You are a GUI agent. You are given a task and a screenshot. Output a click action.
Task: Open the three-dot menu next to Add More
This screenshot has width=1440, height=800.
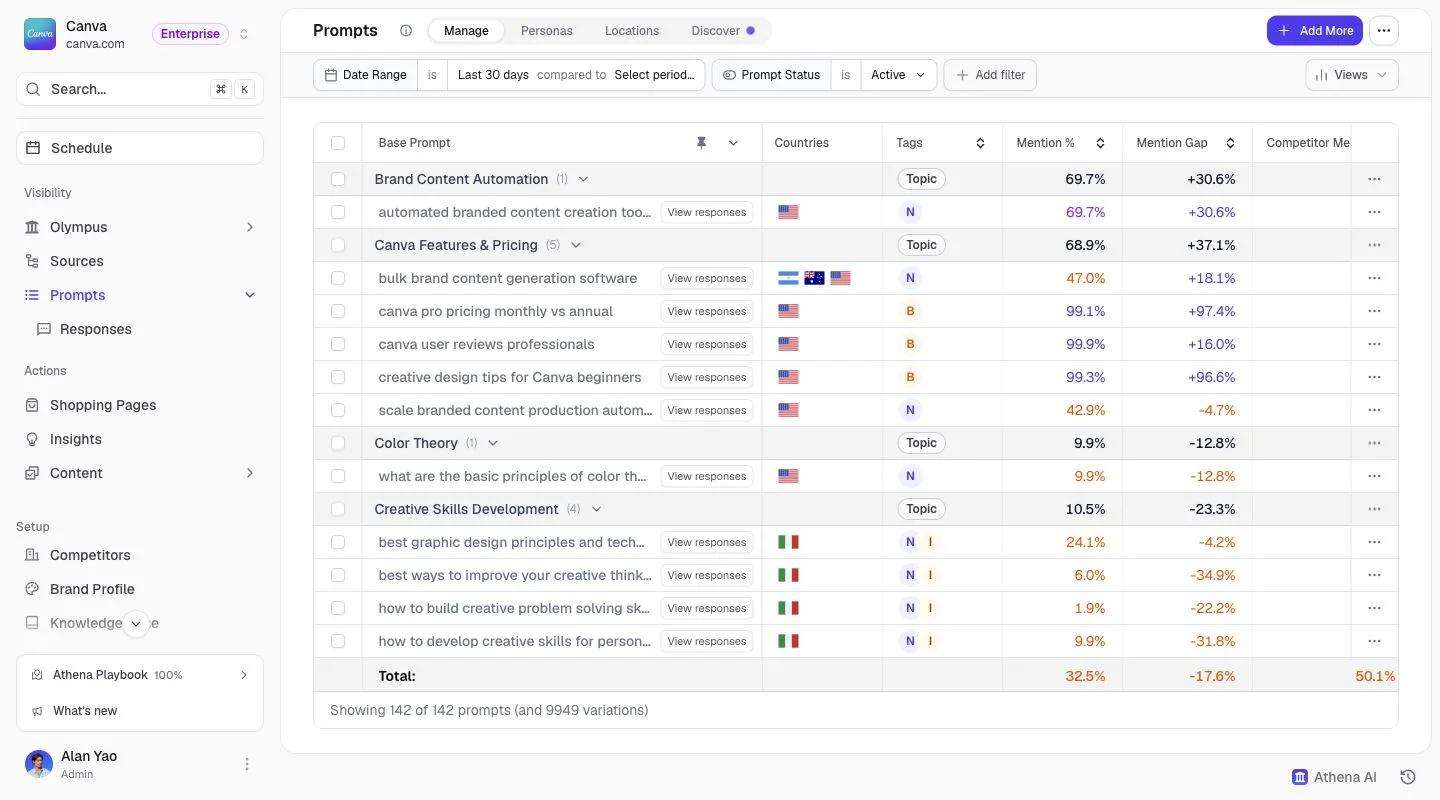1384,31
